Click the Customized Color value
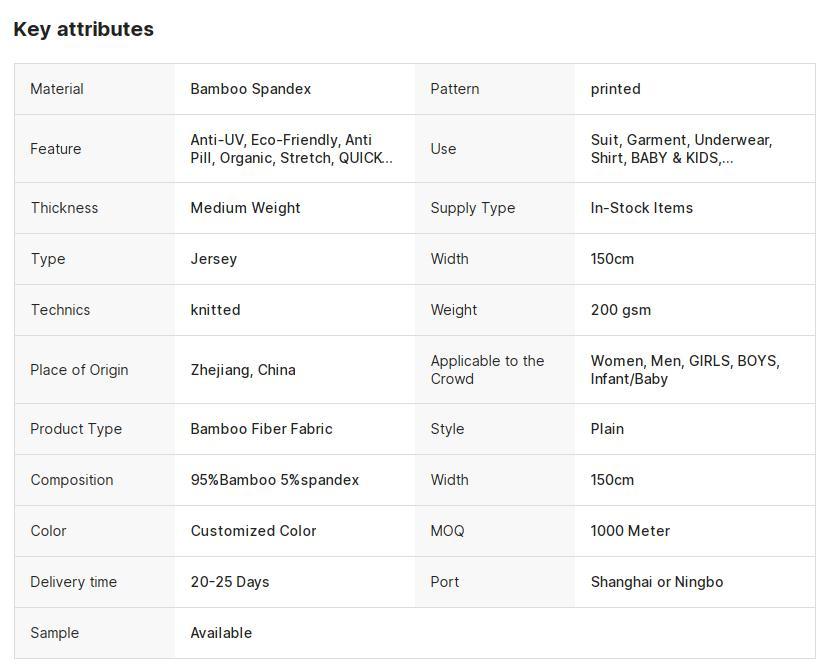 (x=253, y=531)
